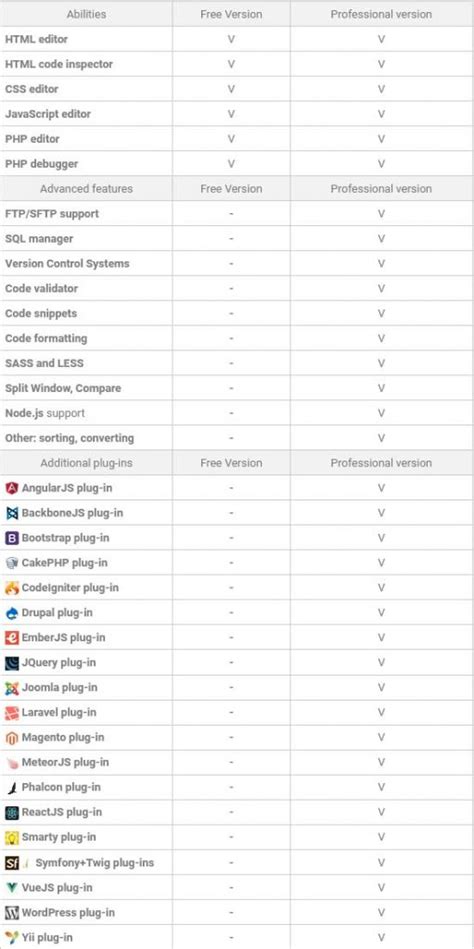The height and width of the screenshot is (949, 474).
Task: Select the Bootstrap plug-in icon
Action: tap(12, 537)
